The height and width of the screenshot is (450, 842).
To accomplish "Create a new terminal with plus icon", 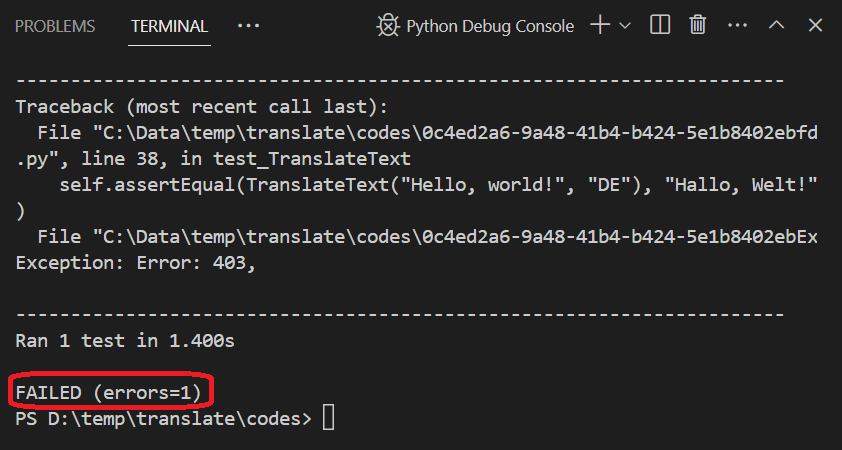I will point(600,25).
